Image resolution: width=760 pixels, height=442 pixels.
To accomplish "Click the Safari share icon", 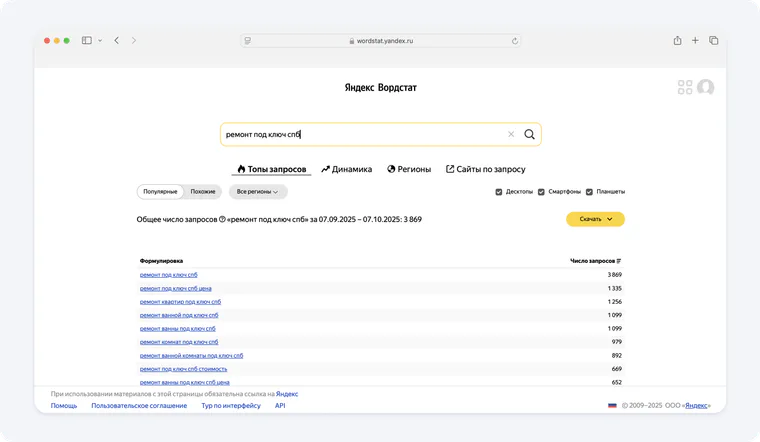I will tap(677, 41).
